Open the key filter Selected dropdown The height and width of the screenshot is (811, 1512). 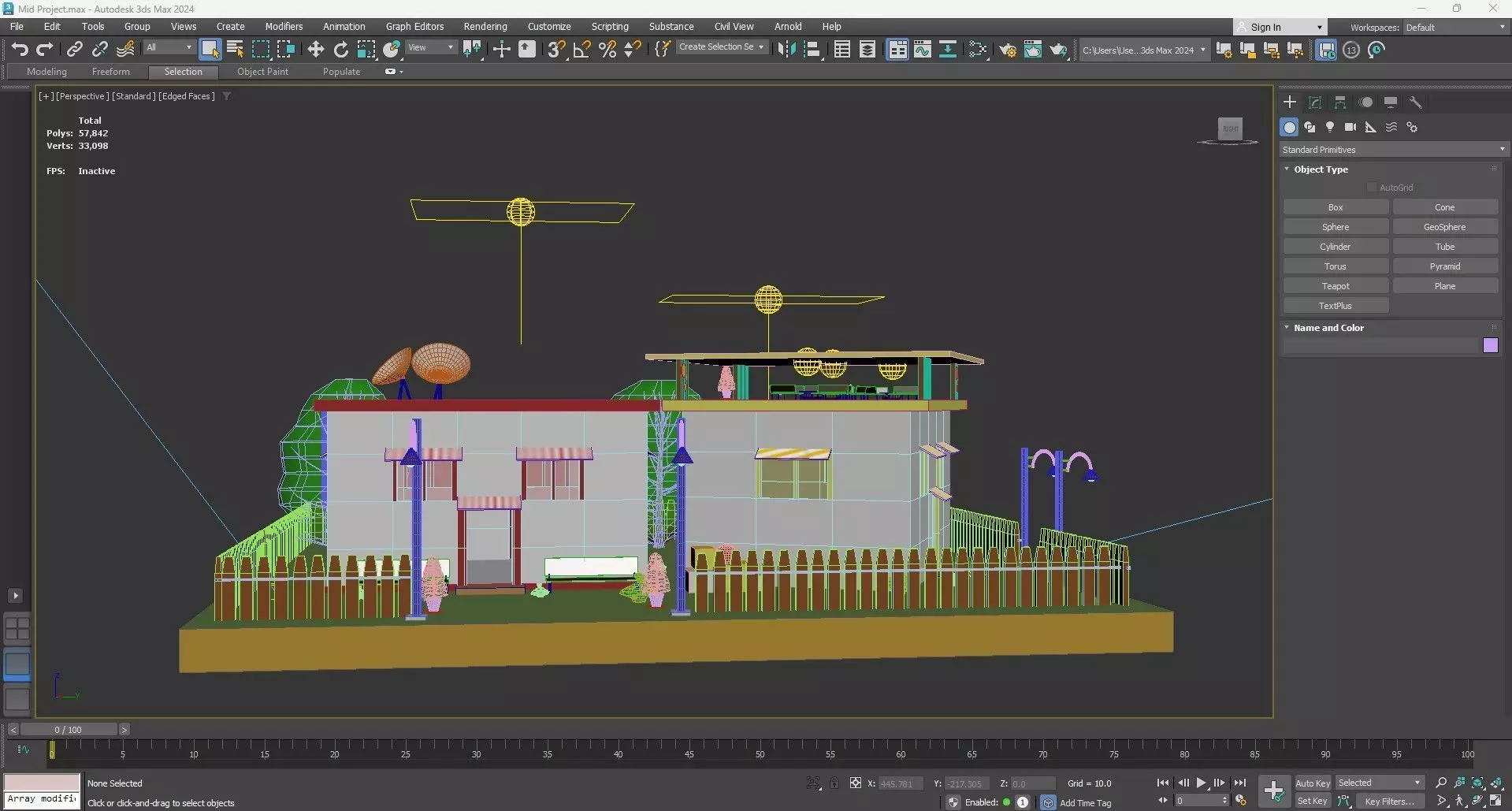coord(1380,783)
